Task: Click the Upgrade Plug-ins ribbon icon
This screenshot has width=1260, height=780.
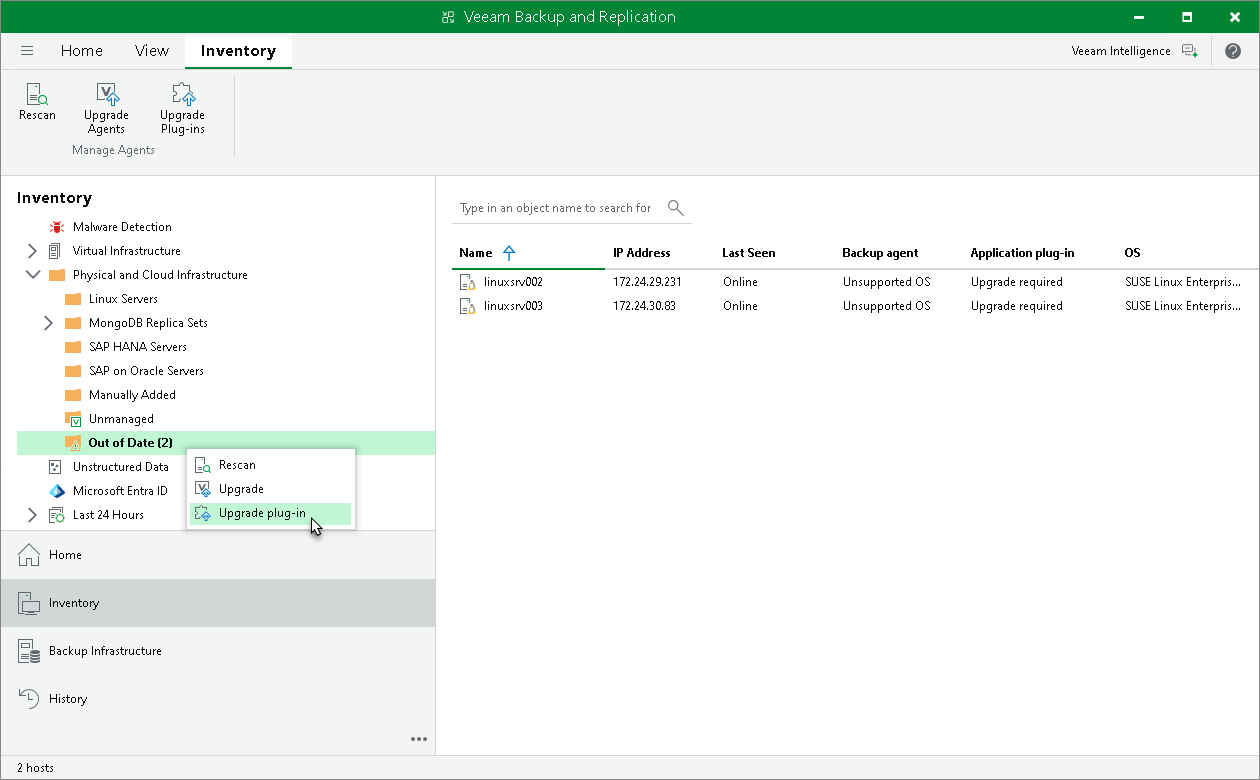Action: [x=182, y=108]
